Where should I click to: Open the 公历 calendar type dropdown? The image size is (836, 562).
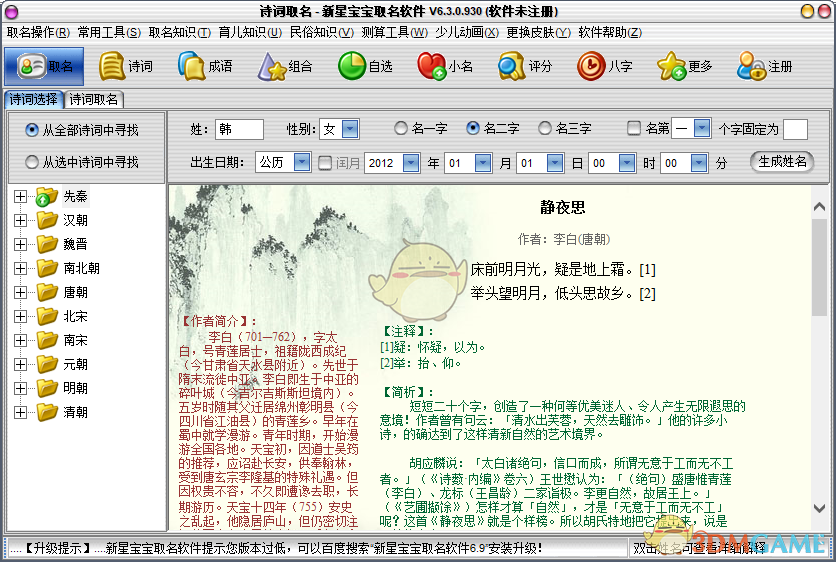pyautogui.click(x=302, y=162)
